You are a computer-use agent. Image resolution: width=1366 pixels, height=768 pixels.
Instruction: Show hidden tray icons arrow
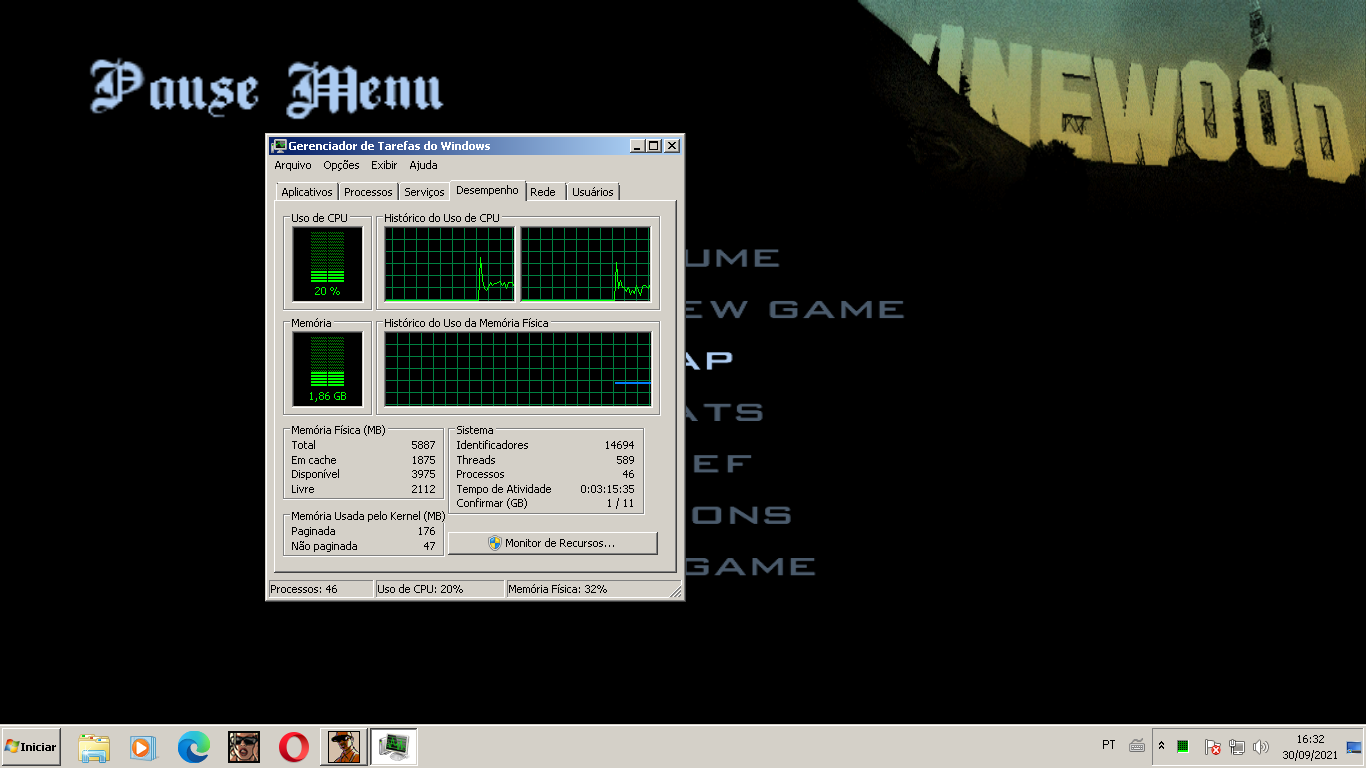pos(1162,746)
